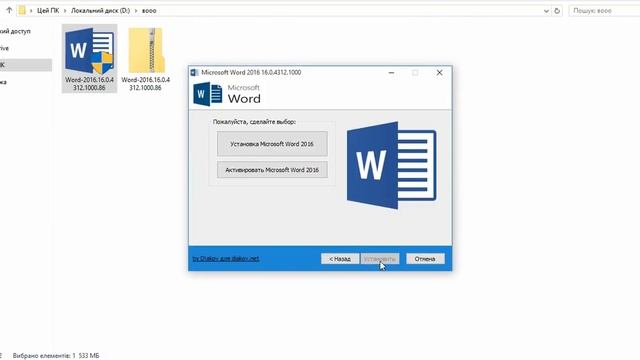Expand the address bar history dropdown
This screenshot has height=360, width=640.
coord(546,11)
